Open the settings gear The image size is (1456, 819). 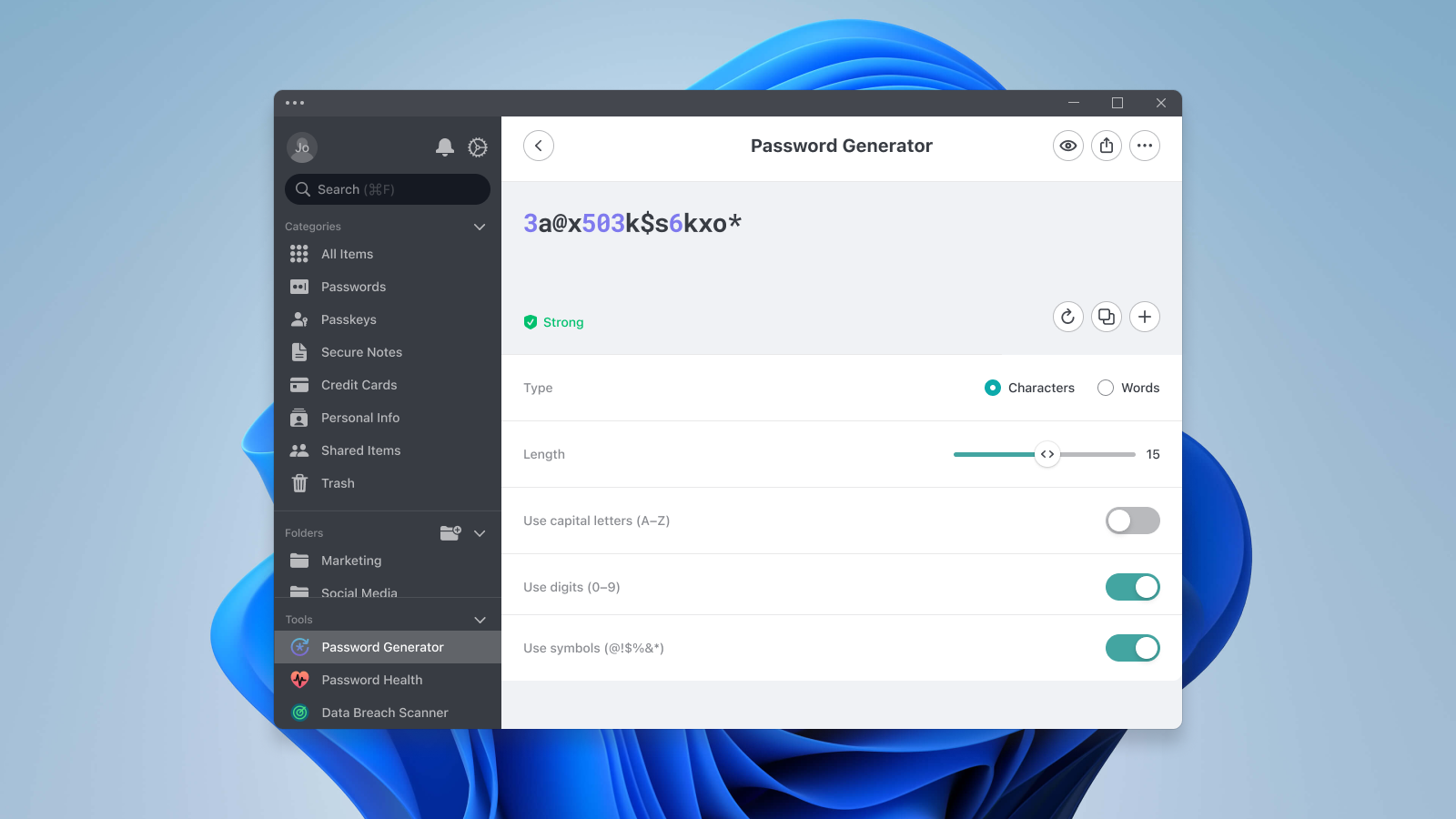pos(478,147)
